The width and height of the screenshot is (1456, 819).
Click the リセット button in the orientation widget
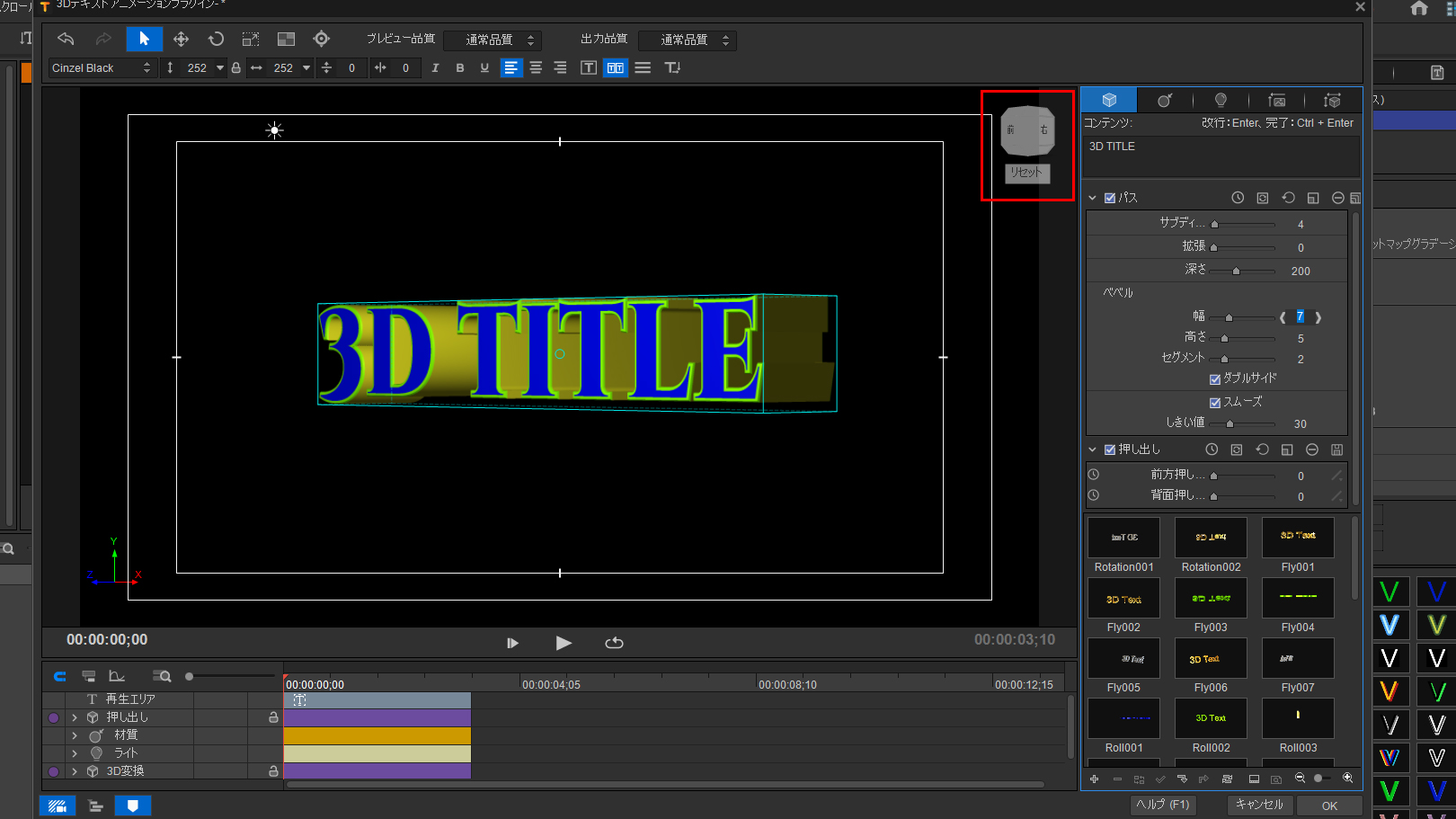point(1027,174)
